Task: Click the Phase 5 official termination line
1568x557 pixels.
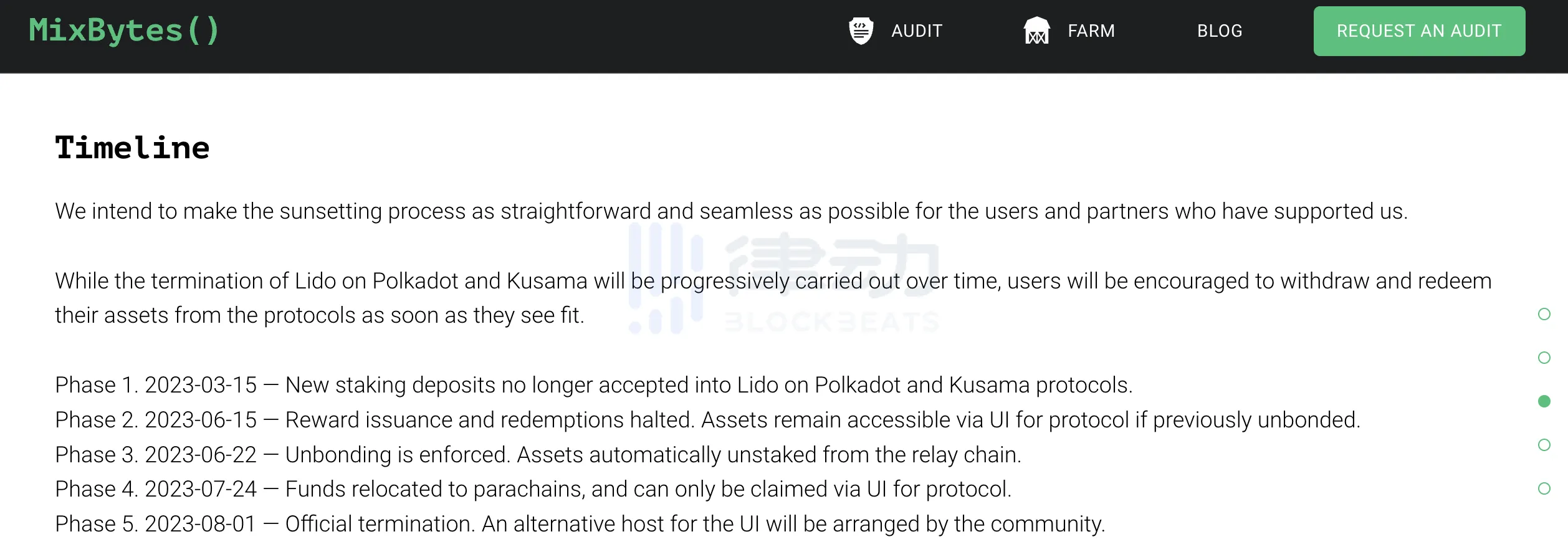Action: tap(580, 524)
